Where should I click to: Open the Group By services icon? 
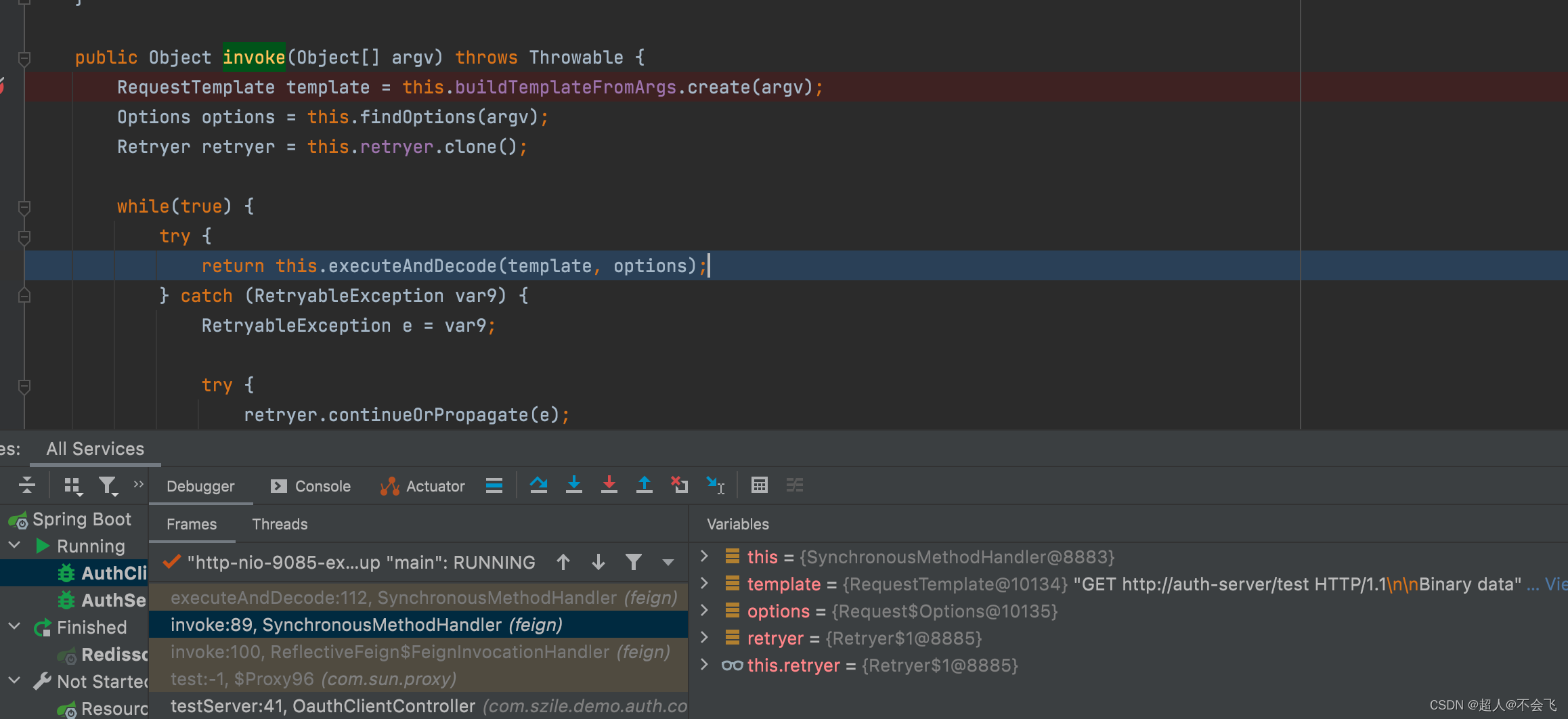(72, 486)
